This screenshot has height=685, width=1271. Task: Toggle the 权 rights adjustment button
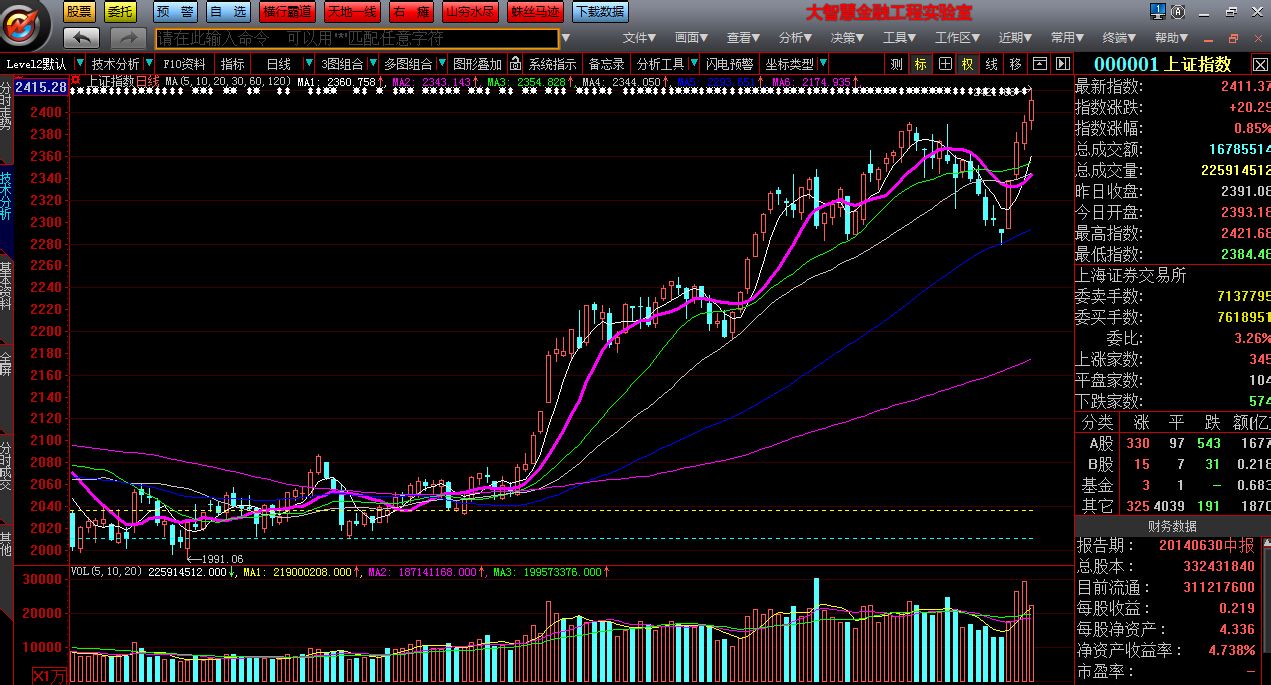pyautogui.click(x=967, y=64)
